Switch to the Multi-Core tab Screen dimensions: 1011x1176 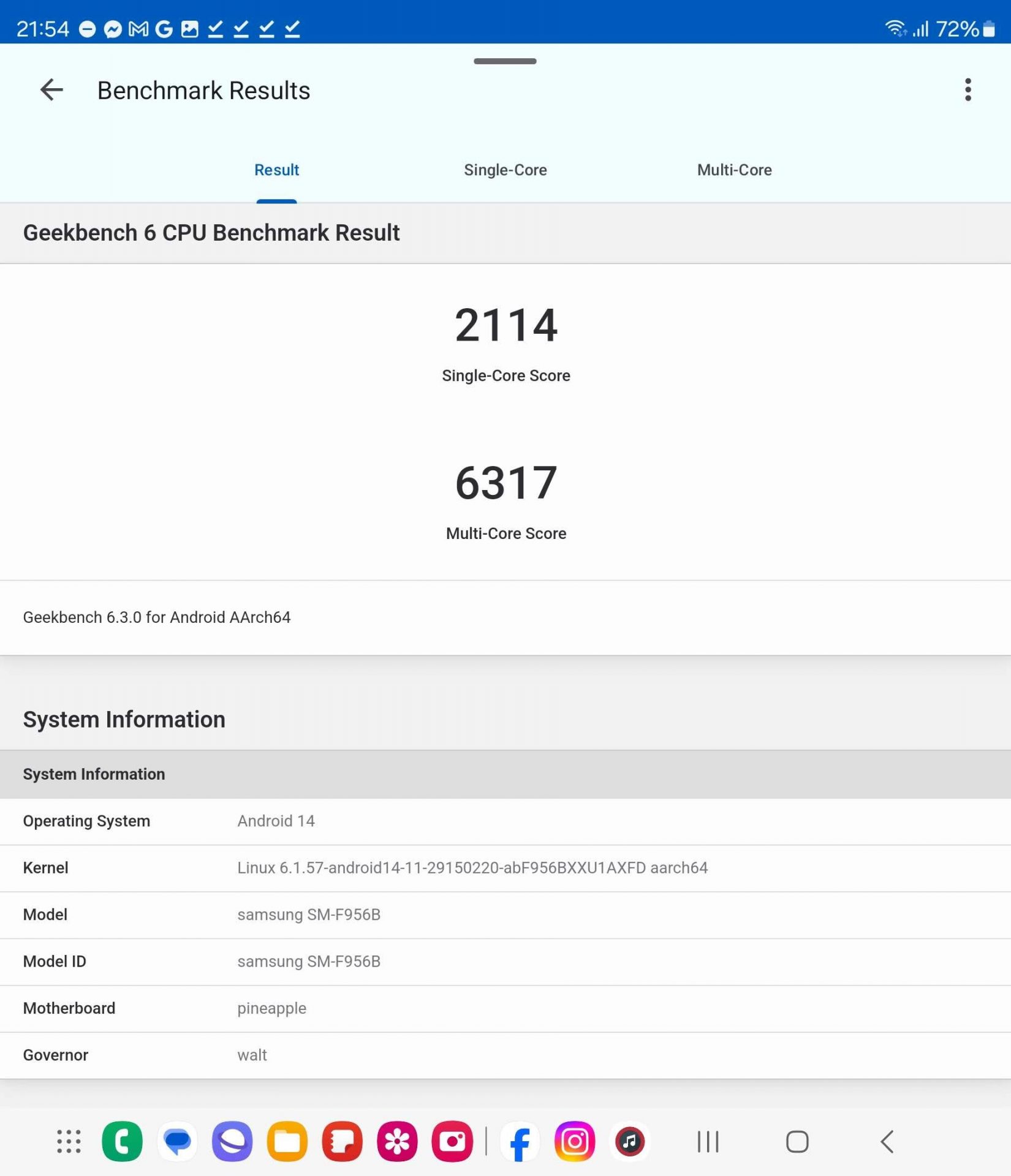(734, 170)
